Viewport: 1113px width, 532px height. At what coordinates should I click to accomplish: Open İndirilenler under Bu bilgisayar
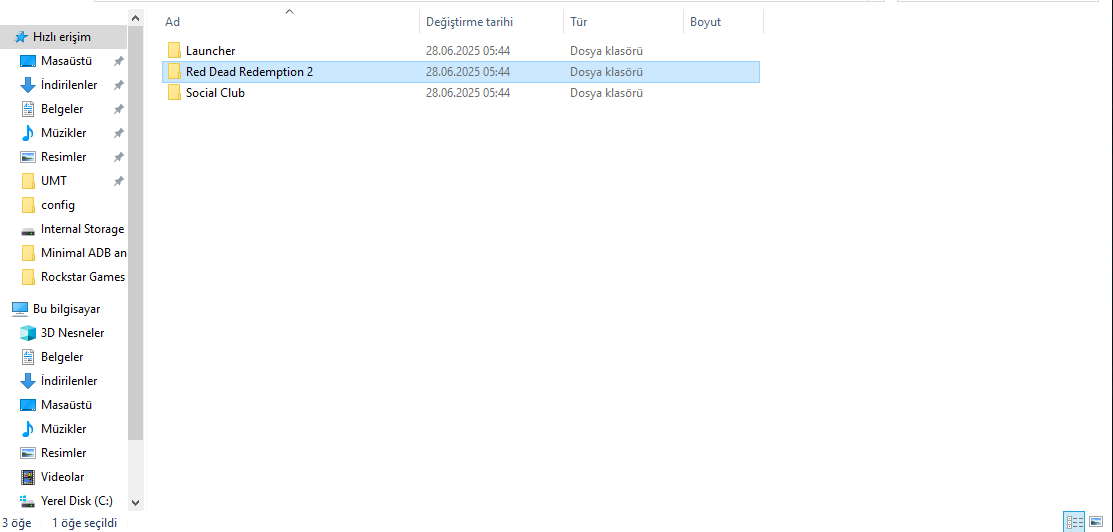(x=69, y=381)
